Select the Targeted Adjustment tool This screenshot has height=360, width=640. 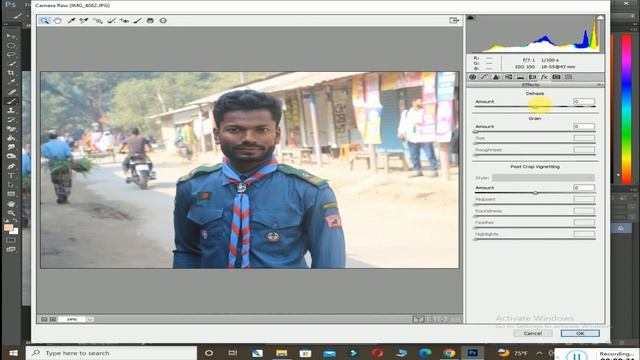click(98, 20)
